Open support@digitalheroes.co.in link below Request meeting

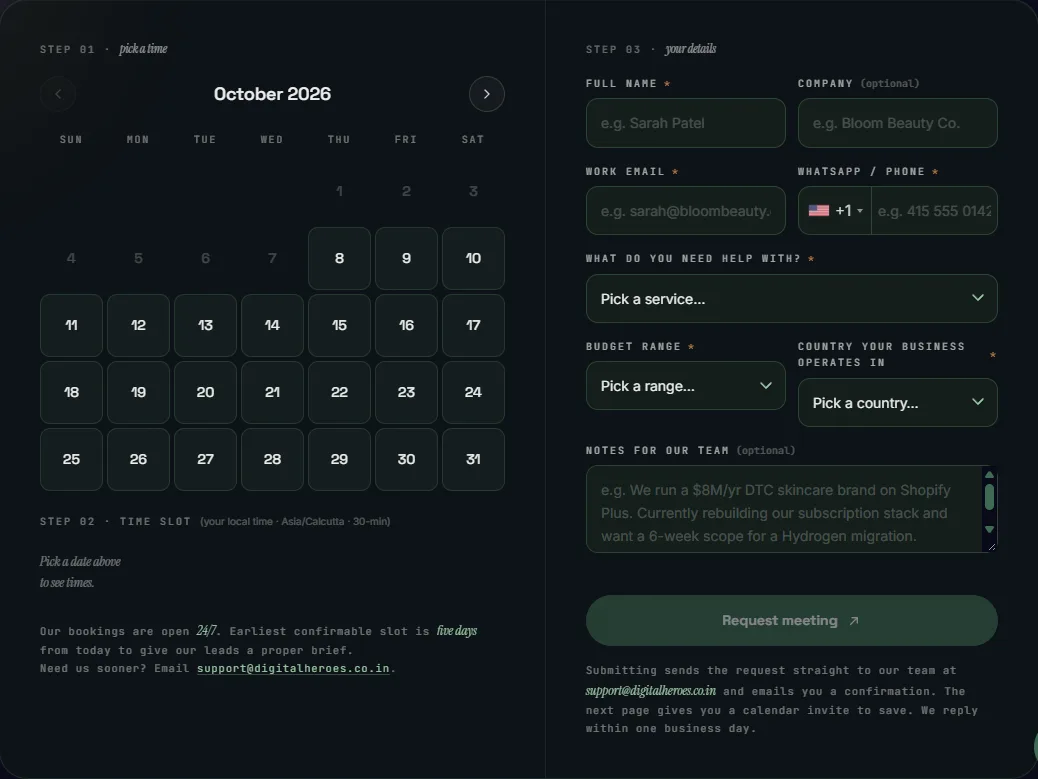650,690
